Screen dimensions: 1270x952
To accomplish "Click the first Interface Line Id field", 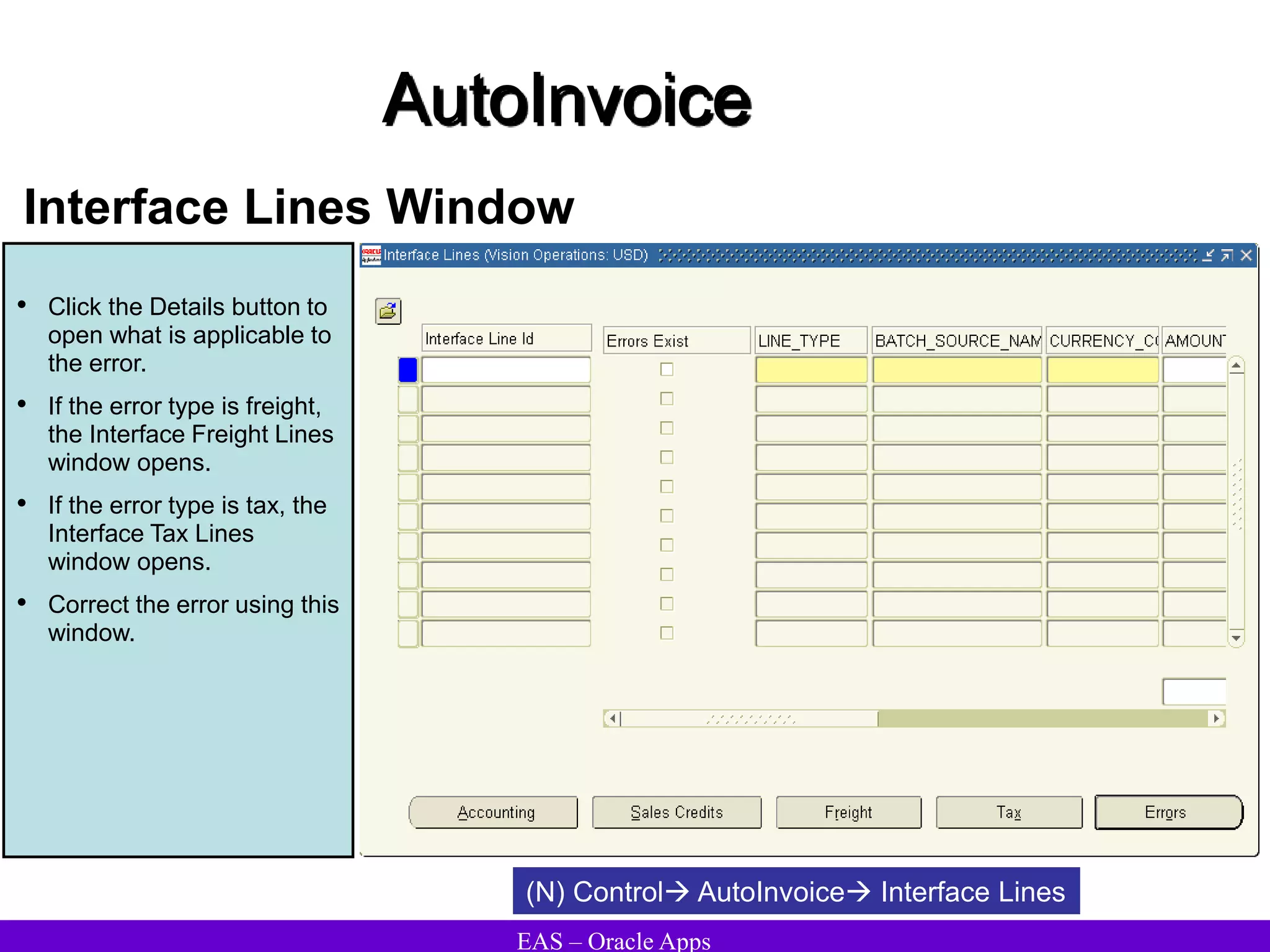I will 506,370.
